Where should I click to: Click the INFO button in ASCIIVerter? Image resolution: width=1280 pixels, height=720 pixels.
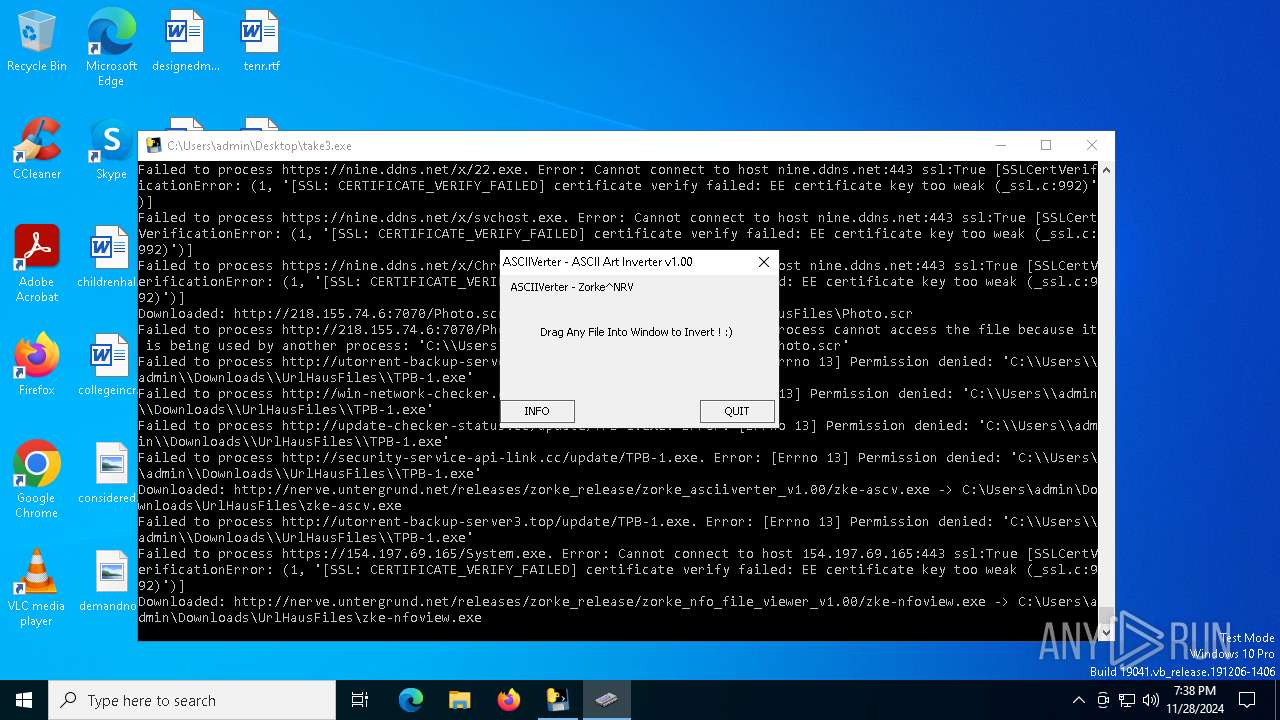(x=537, y=411)
